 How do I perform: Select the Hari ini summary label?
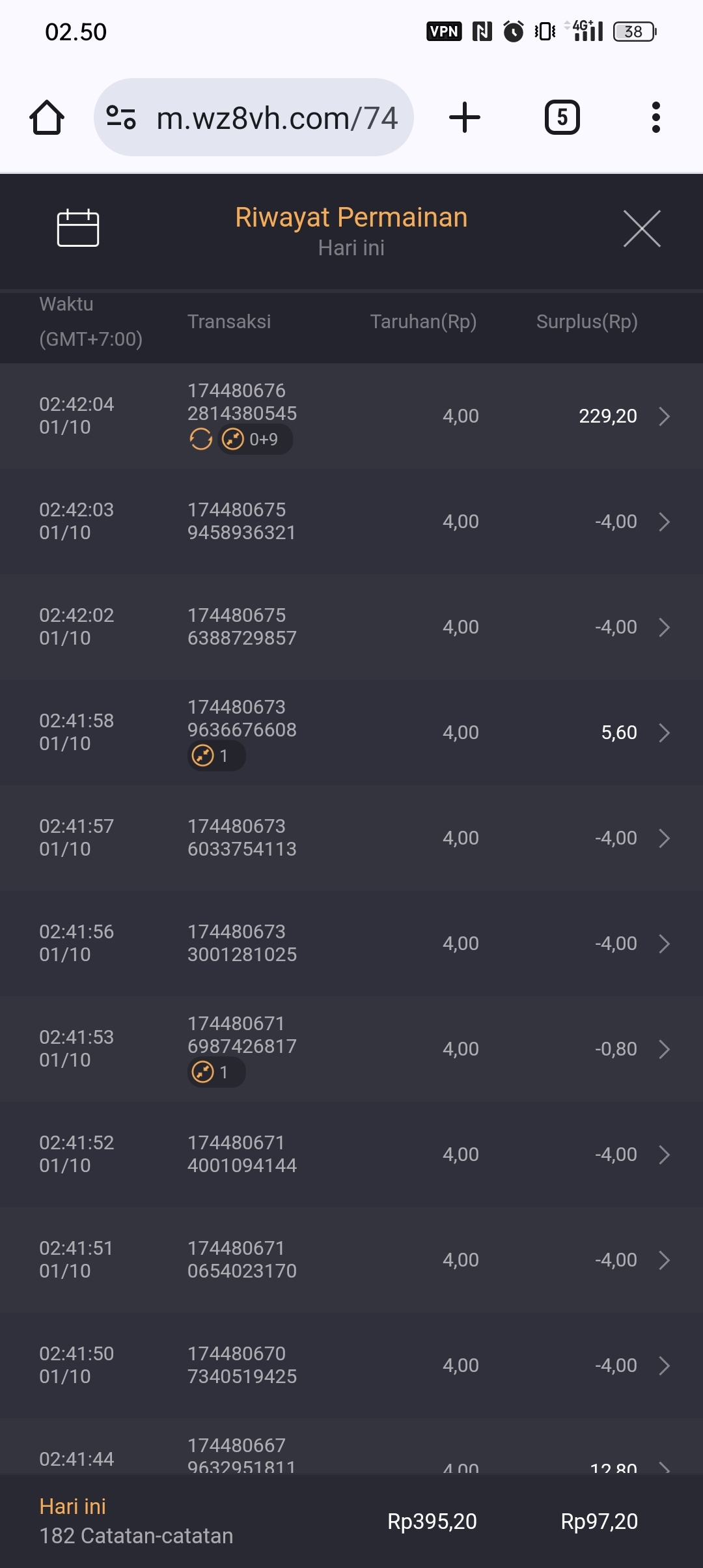click(x=72, y=1506)
